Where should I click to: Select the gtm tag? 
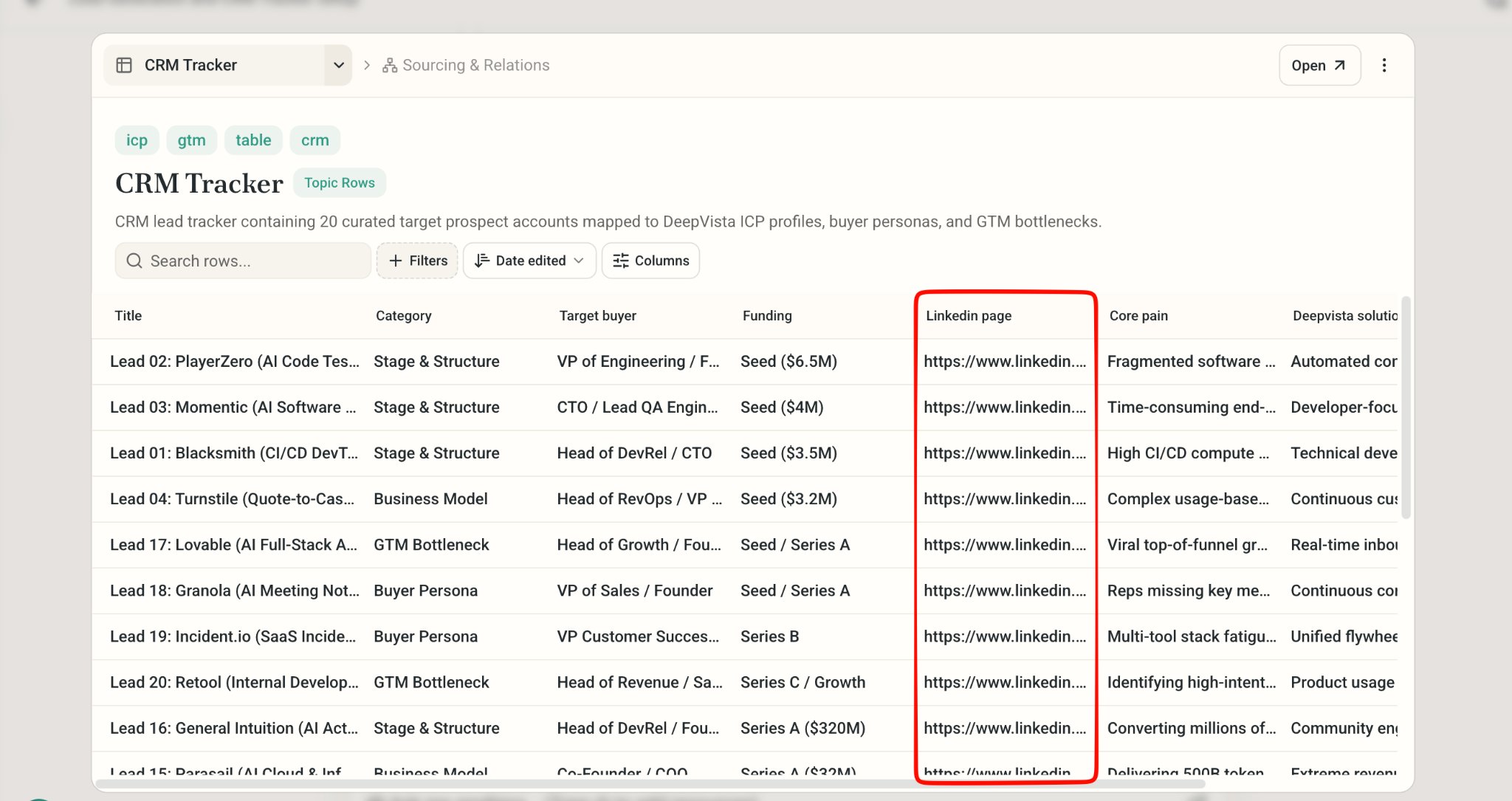(191, 140)
